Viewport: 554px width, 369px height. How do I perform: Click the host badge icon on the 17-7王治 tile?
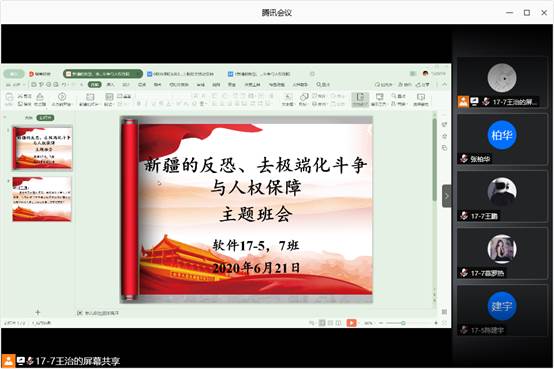coord(463,102)
